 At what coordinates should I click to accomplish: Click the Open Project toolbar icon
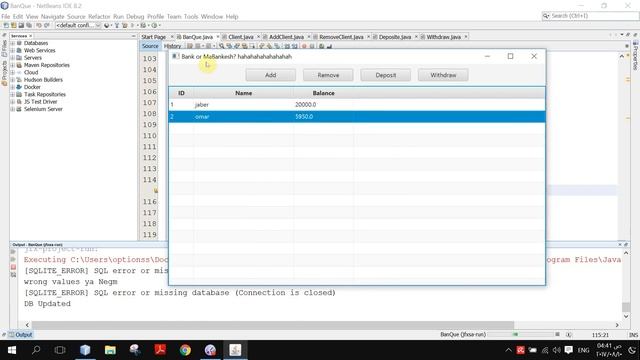(21, 25)
